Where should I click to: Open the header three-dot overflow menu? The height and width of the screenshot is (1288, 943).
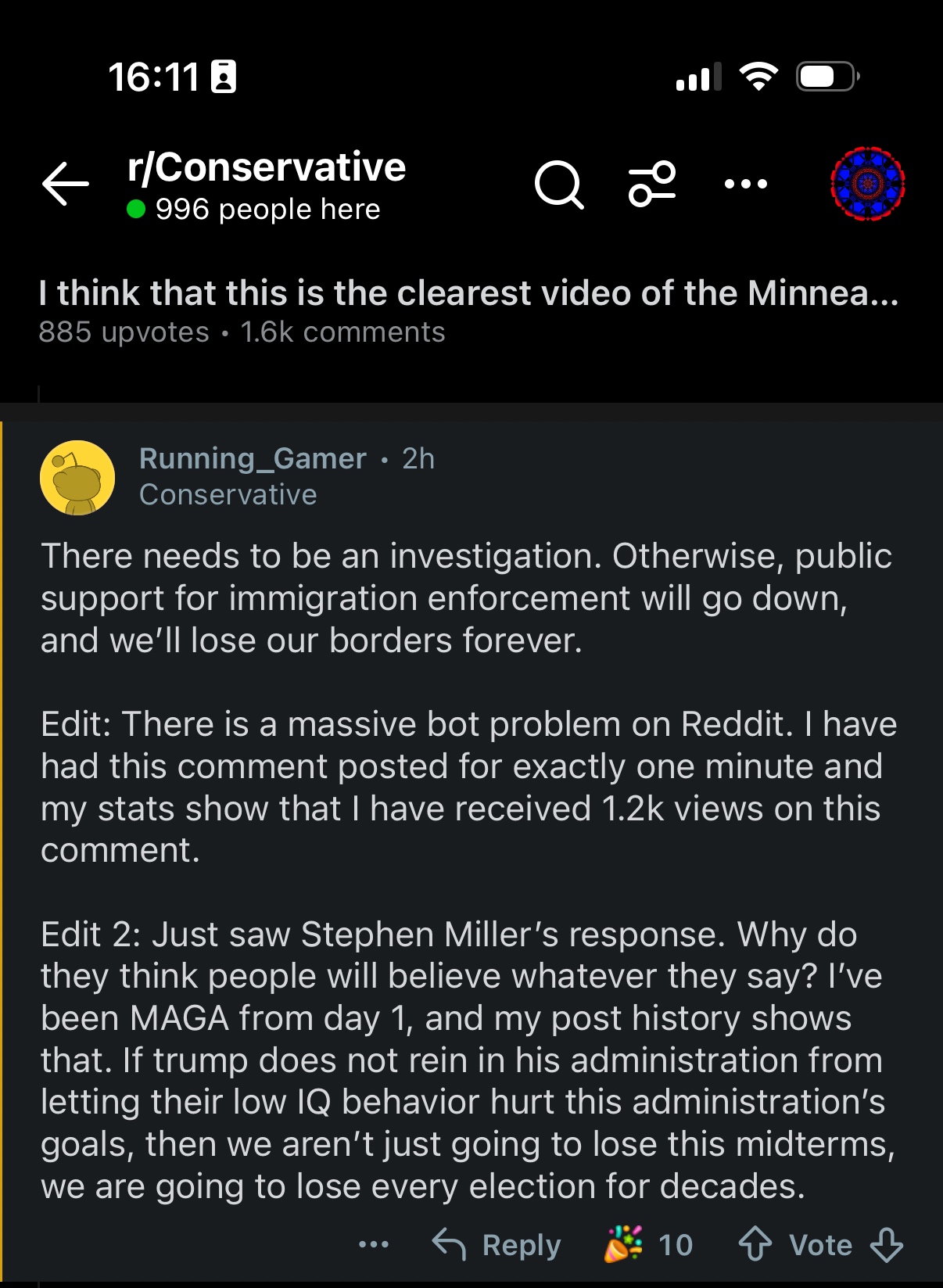pos(745,185)
